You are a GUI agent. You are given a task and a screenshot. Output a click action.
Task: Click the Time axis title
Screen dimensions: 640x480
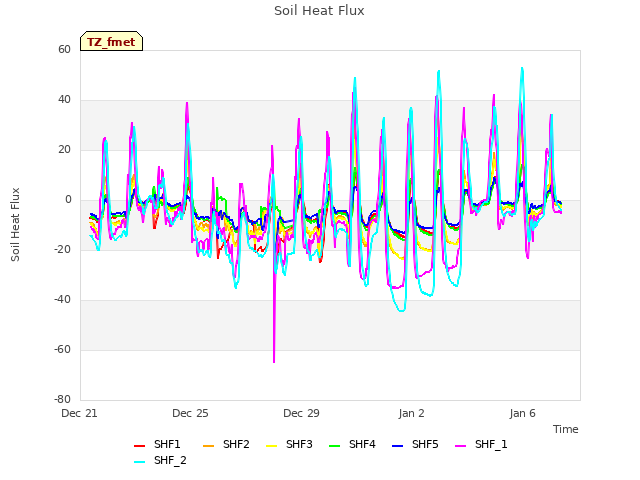click(x=566, y=429)
